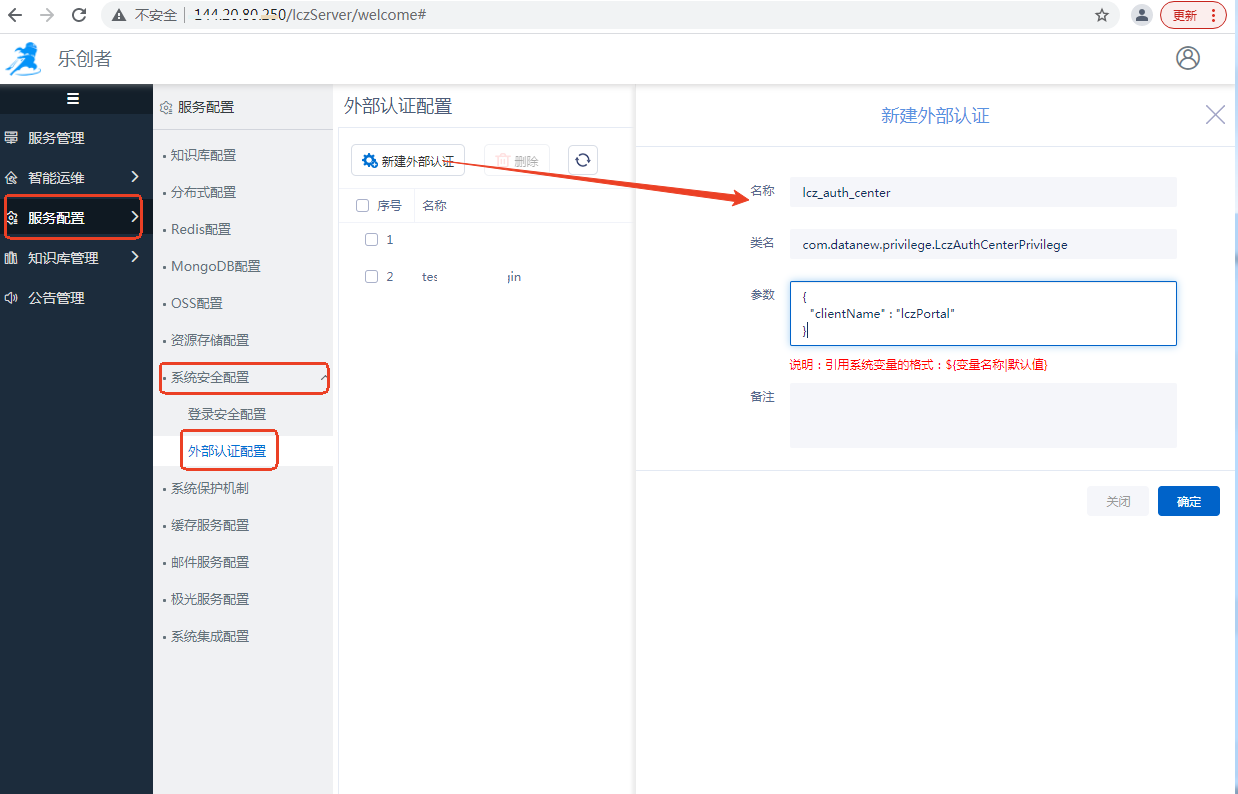Click the hamburger menu icon in sidebar
The image size is (1238, 794).
point(72,98)
